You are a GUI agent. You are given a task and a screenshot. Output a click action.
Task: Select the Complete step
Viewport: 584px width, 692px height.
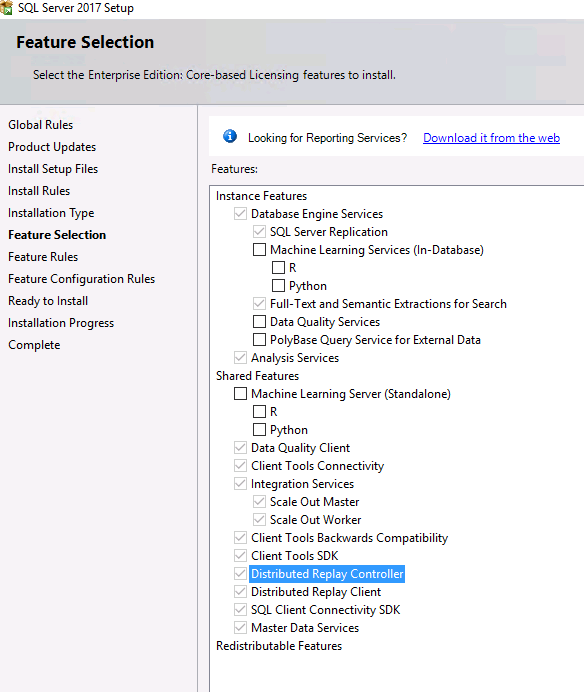(34, 345)
